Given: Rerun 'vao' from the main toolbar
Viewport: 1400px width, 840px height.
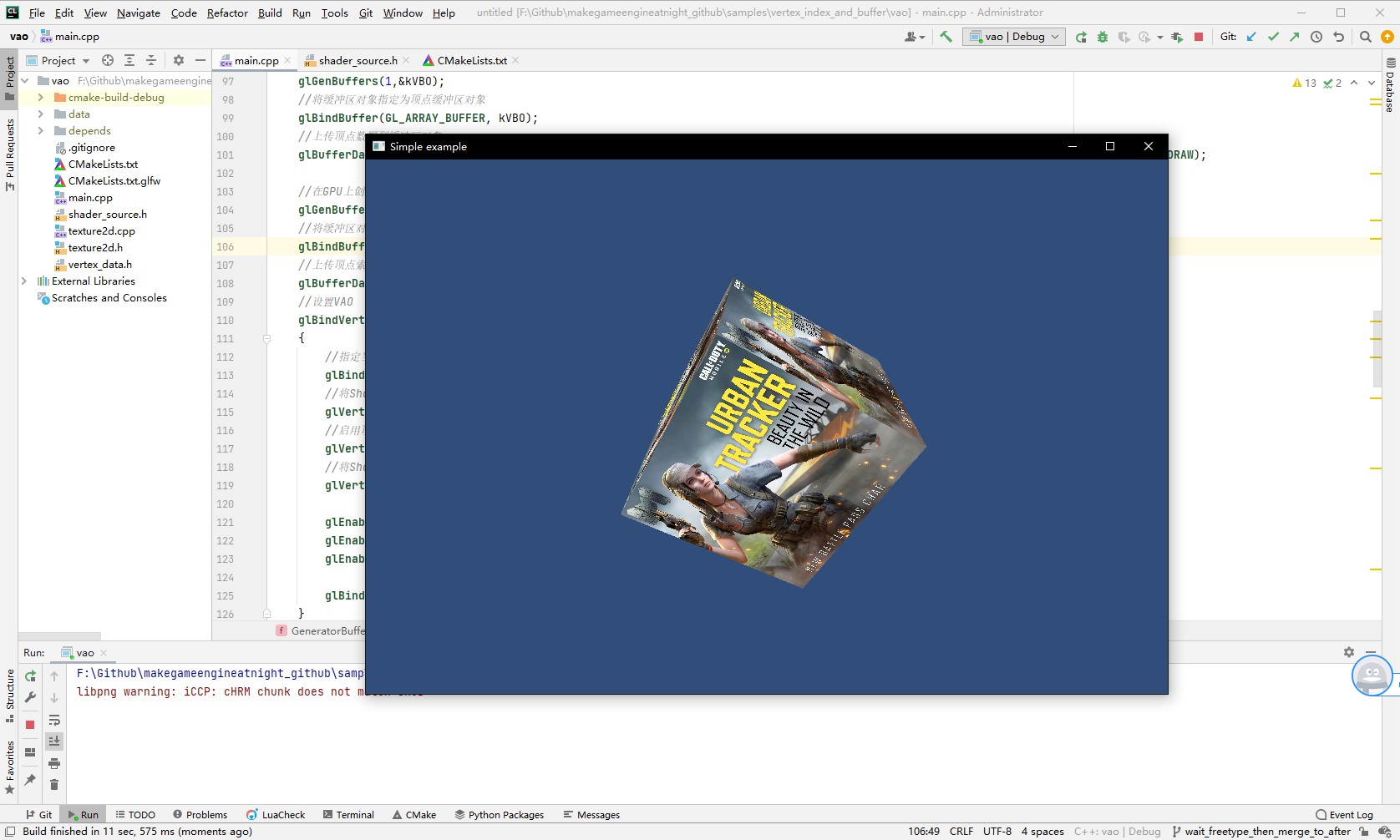Looking at the screenshot, I should [x=1081, y=37].
